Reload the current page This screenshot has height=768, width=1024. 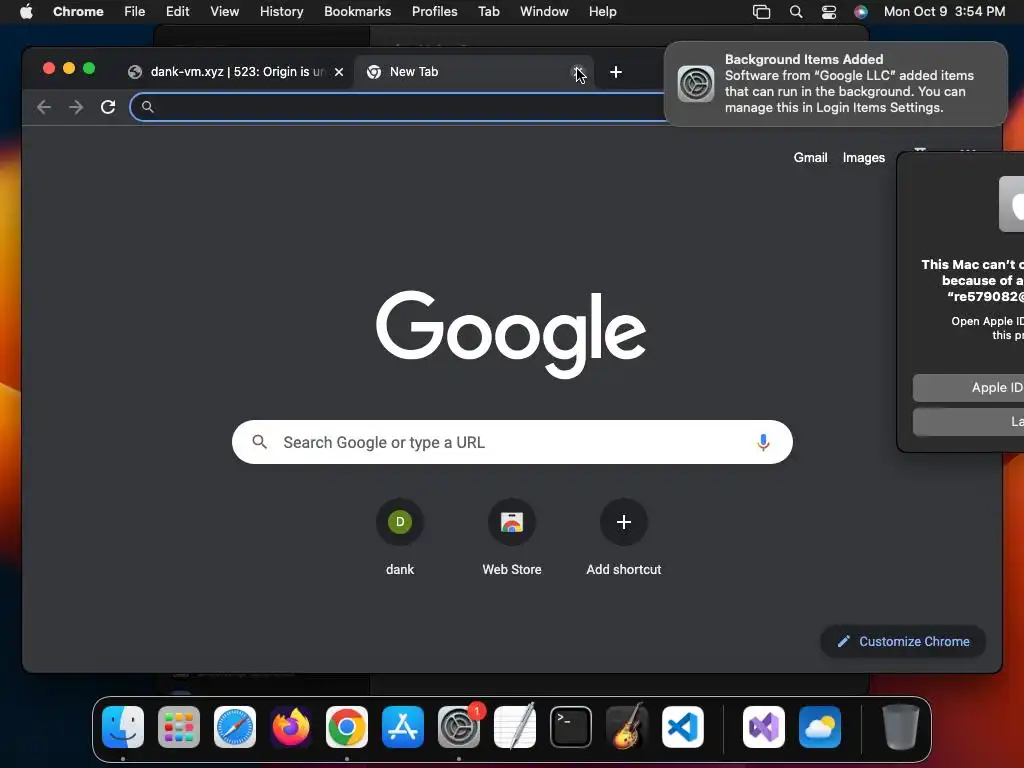click(x=108, y=107)
